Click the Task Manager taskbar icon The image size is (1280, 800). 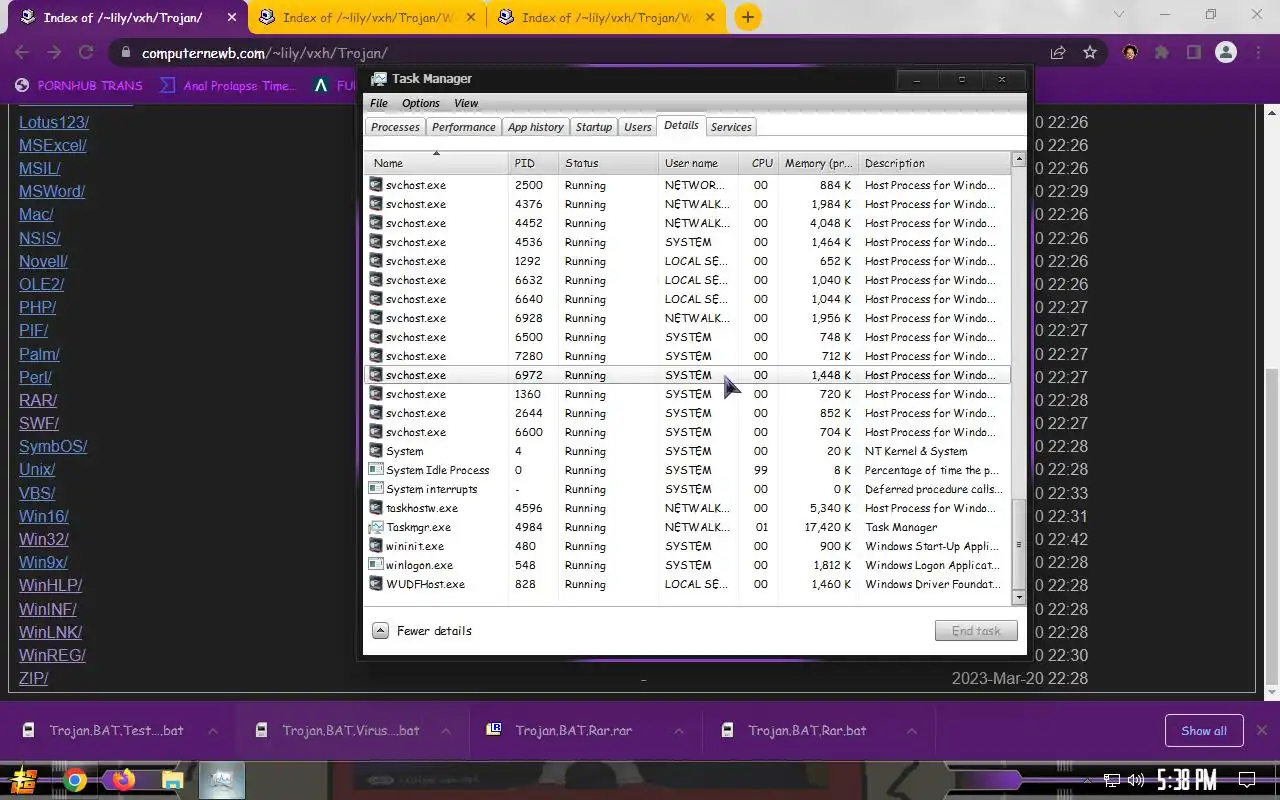tap(221, 780)
